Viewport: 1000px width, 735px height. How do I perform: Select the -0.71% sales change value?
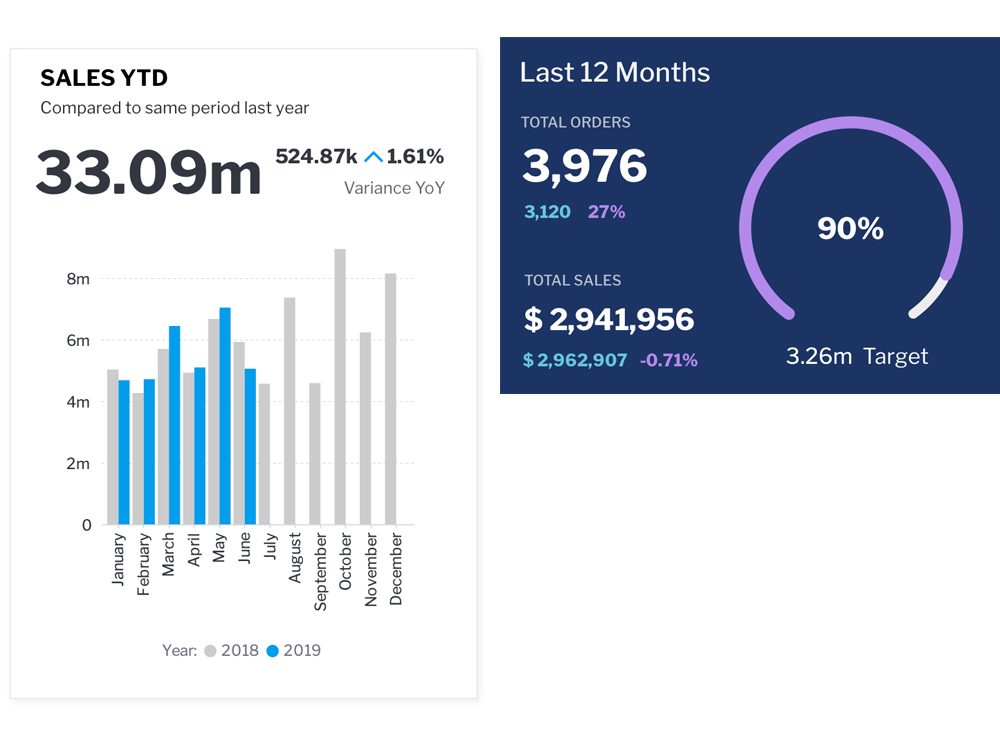click(668, 360)
